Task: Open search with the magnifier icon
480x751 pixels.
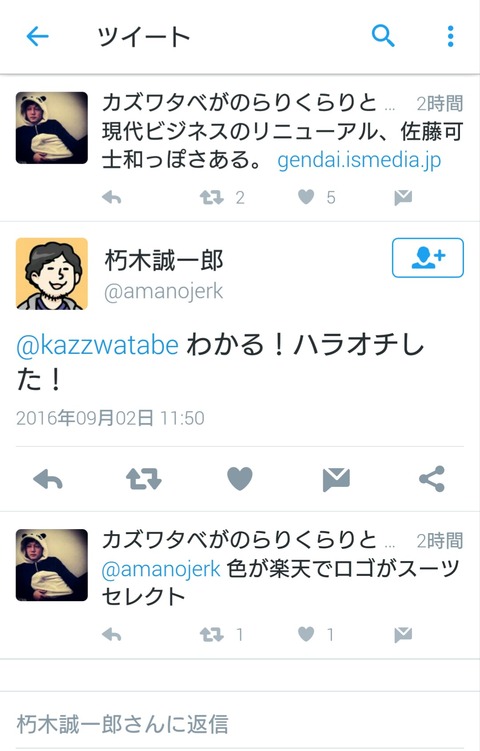Action: pos(383,36)
